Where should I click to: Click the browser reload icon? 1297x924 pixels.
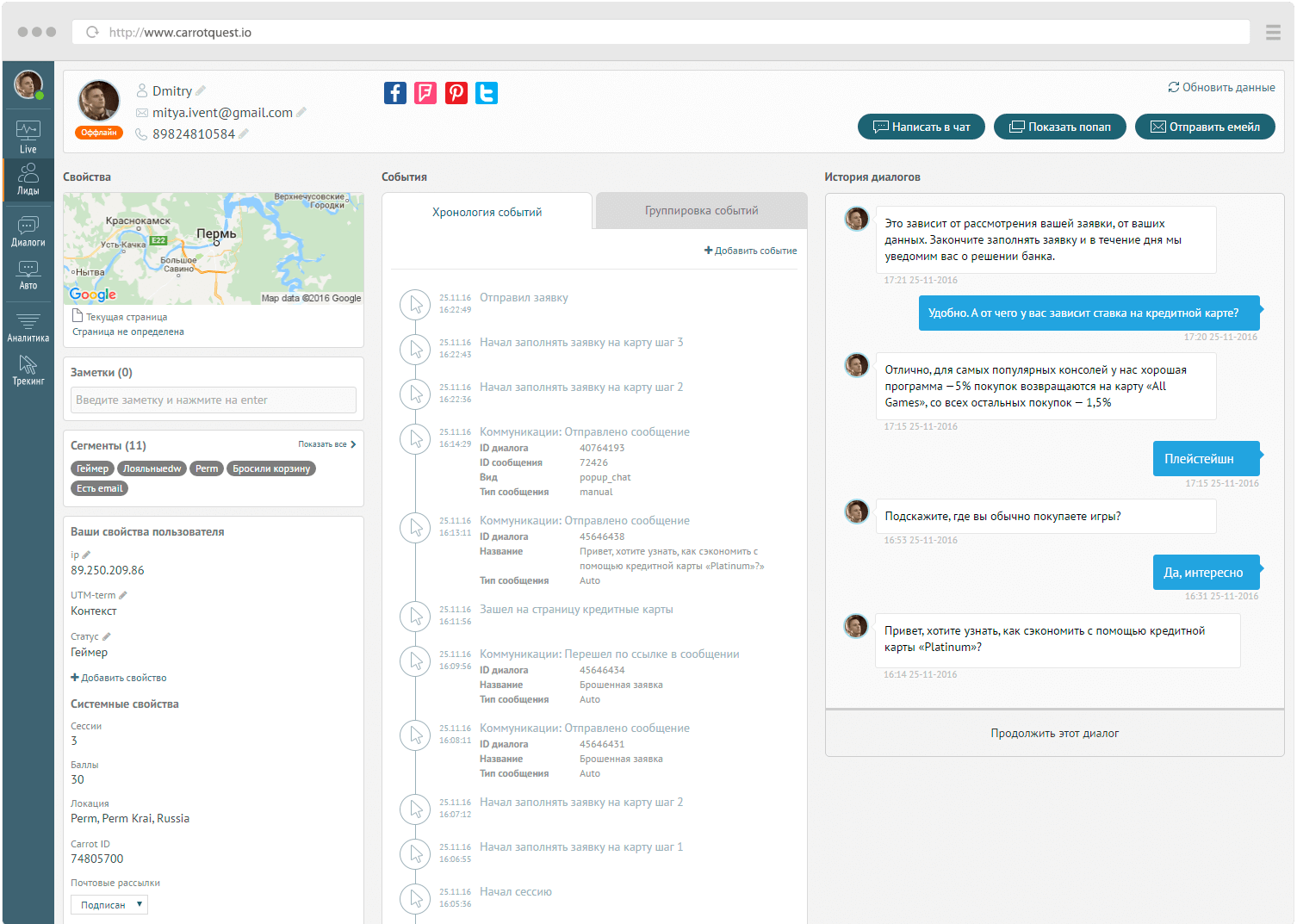pyautogui.click(x=92, y=32)
